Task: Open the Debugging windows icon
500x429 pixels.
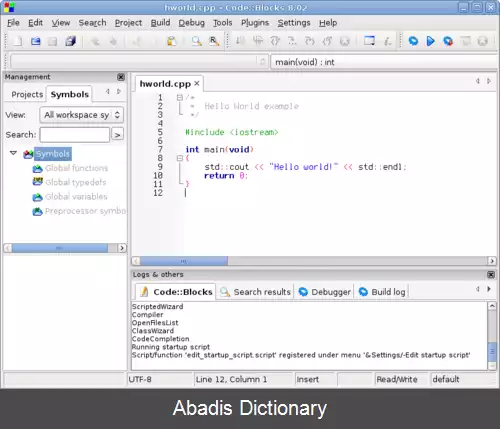Action: tap(369, 41)
